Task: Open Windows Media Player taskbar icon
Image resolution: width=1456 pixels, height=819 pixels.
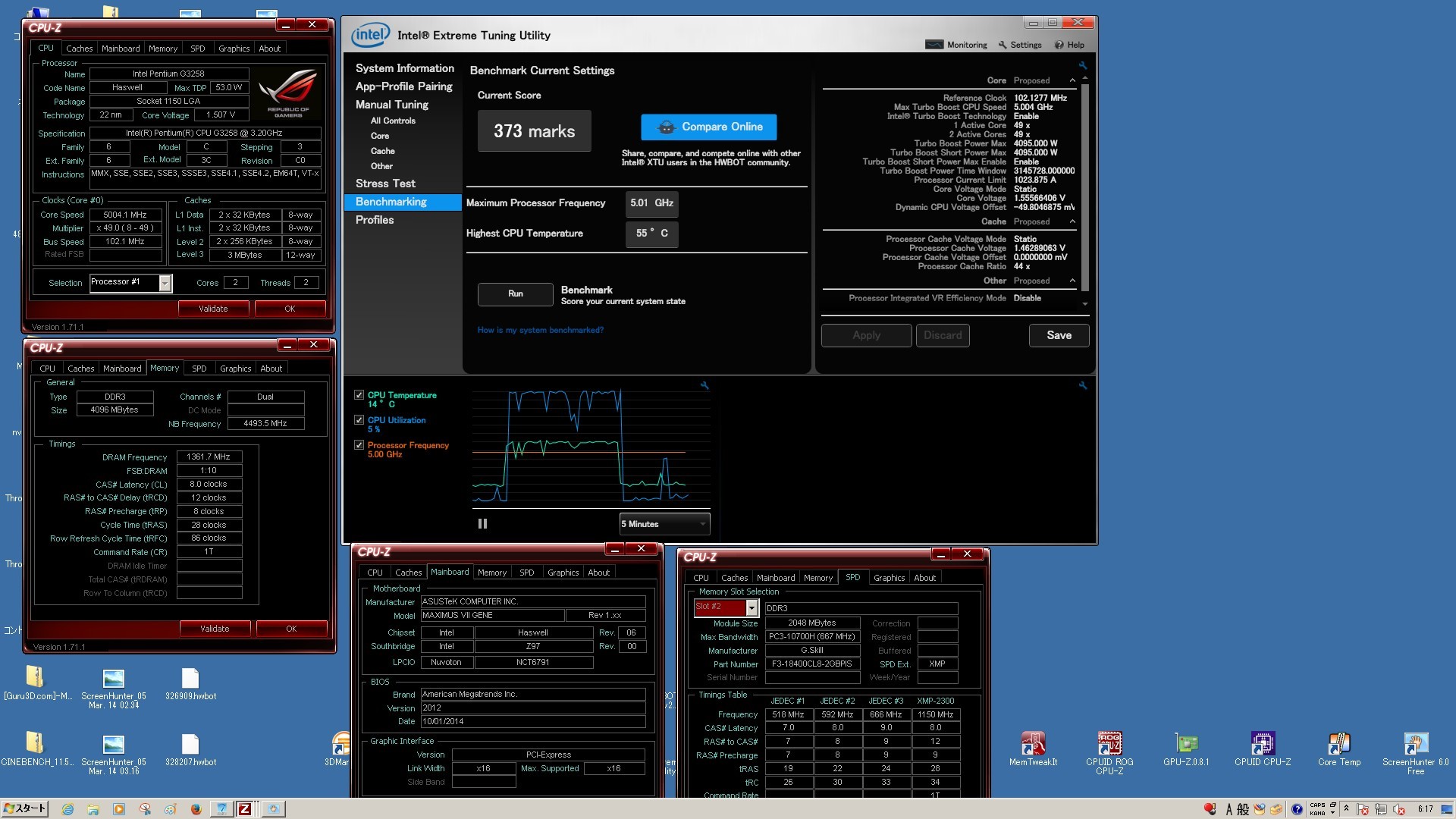Action: tap(118, 809)
